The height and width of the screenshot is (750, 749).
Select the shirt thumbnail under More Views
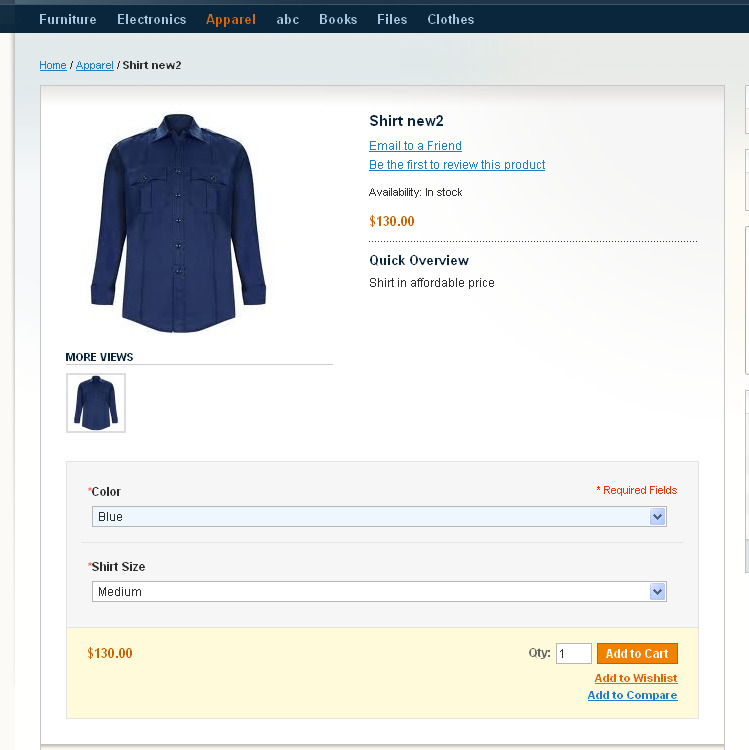96,403
